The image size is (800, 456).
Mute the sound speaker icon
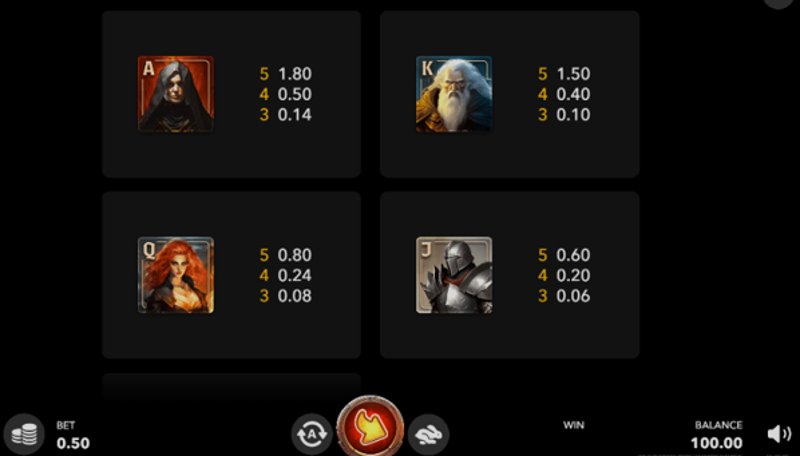[x=780, y=434]
